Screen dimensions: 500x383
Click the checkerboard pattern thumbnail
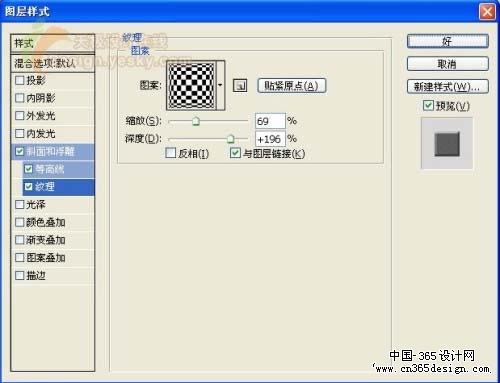[191, 85]
